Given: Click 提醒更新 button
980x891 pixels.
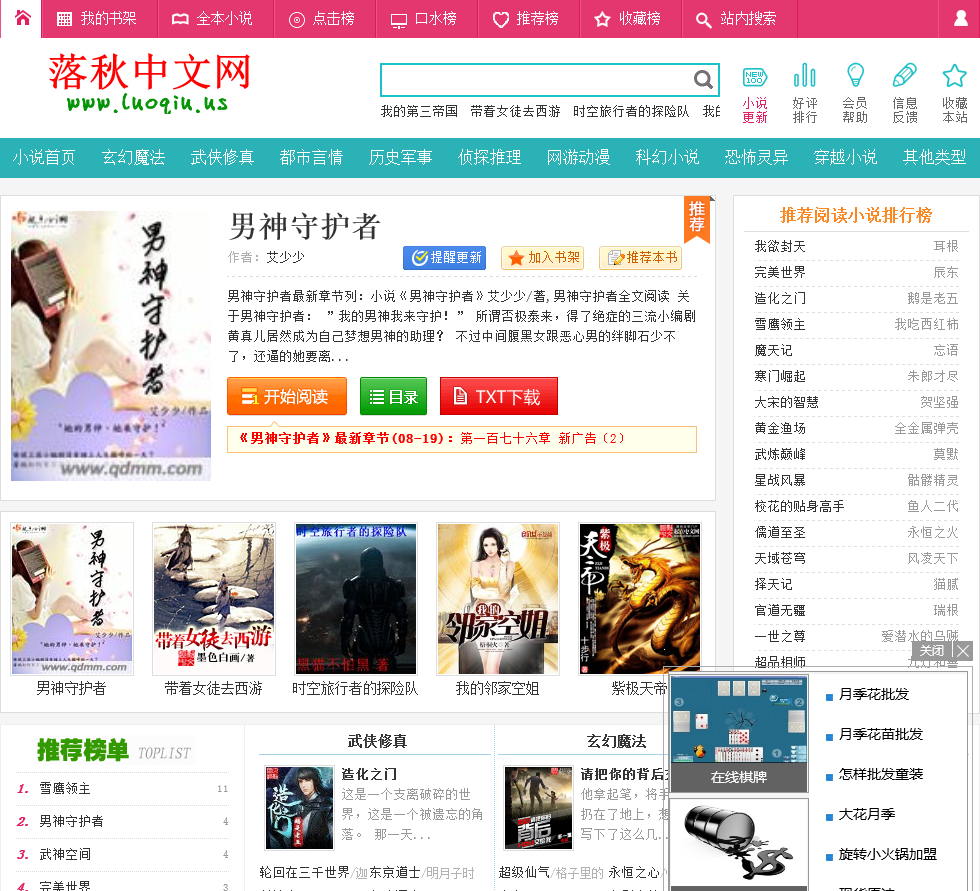Looking at the screenshot, I should (444, 257).
